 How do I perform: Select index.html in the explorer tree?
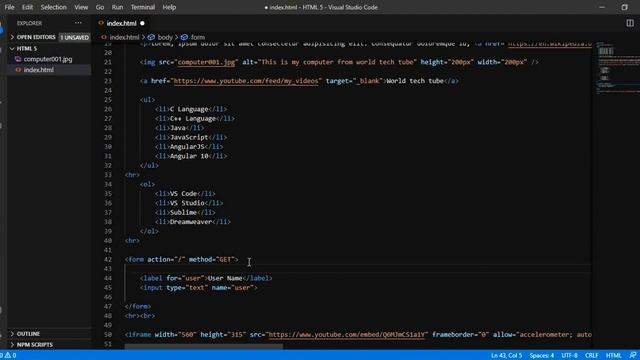[x=38, y=70]
